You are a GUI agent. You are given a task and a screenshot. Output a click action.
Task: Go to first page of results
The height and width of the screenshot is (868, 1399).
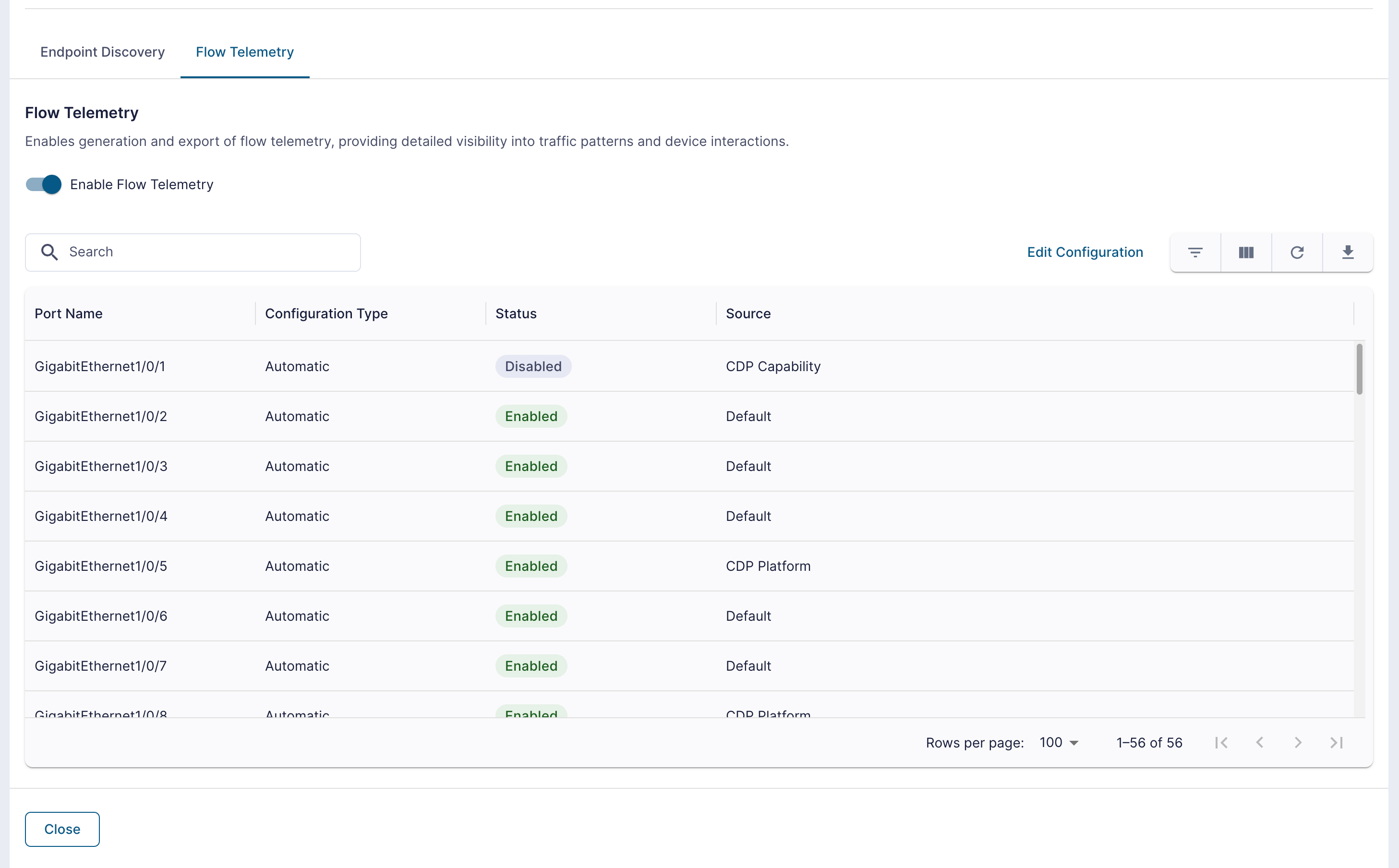click(x=1221, y=743)
